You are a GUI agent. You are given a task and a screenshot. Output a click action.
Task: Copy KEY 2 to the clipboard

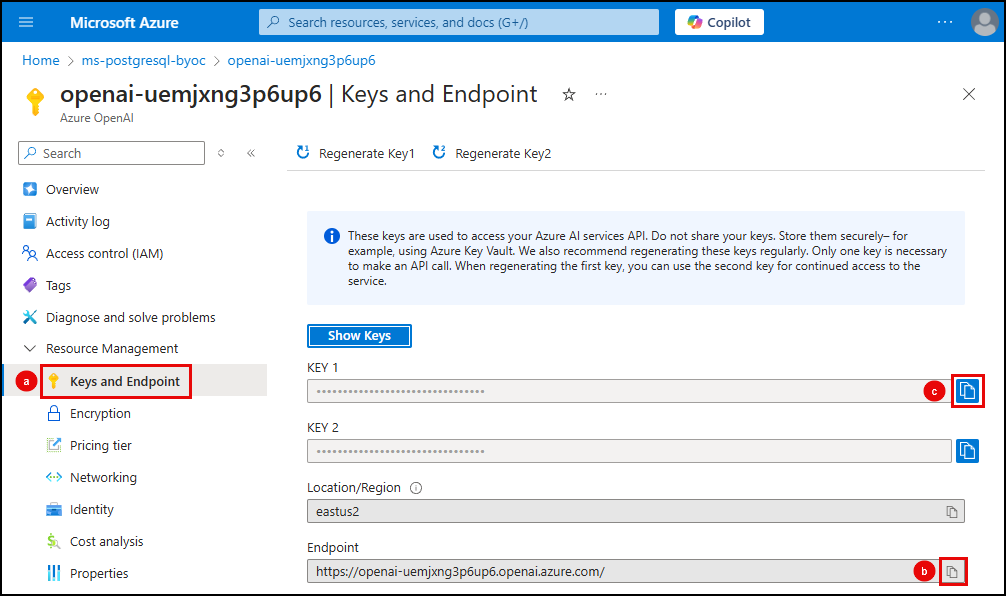[x=967, y=451]
